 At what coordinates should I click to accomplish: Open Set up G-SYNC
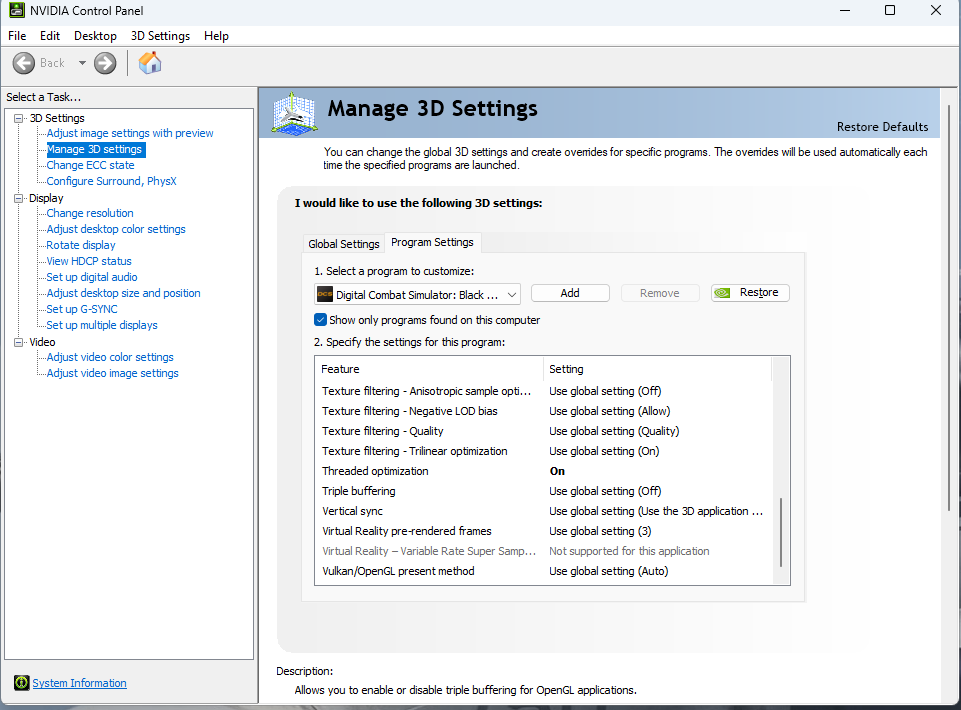(x=82, y=309)
